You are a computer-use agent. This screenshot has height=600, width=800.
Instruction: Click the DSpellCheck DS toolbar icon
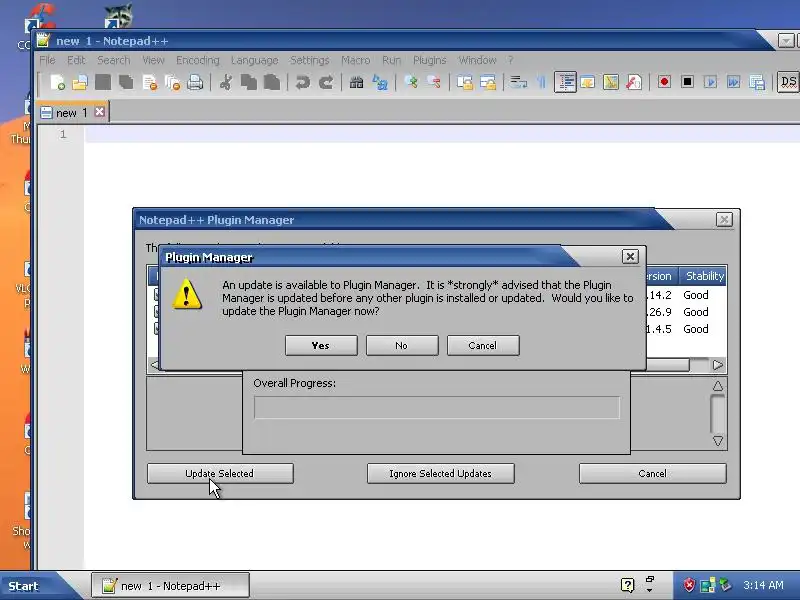pos(788,82)
